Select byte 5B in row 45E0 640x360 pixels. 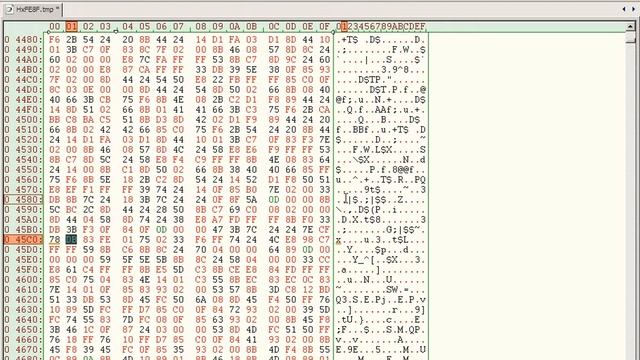click(162, 260)
